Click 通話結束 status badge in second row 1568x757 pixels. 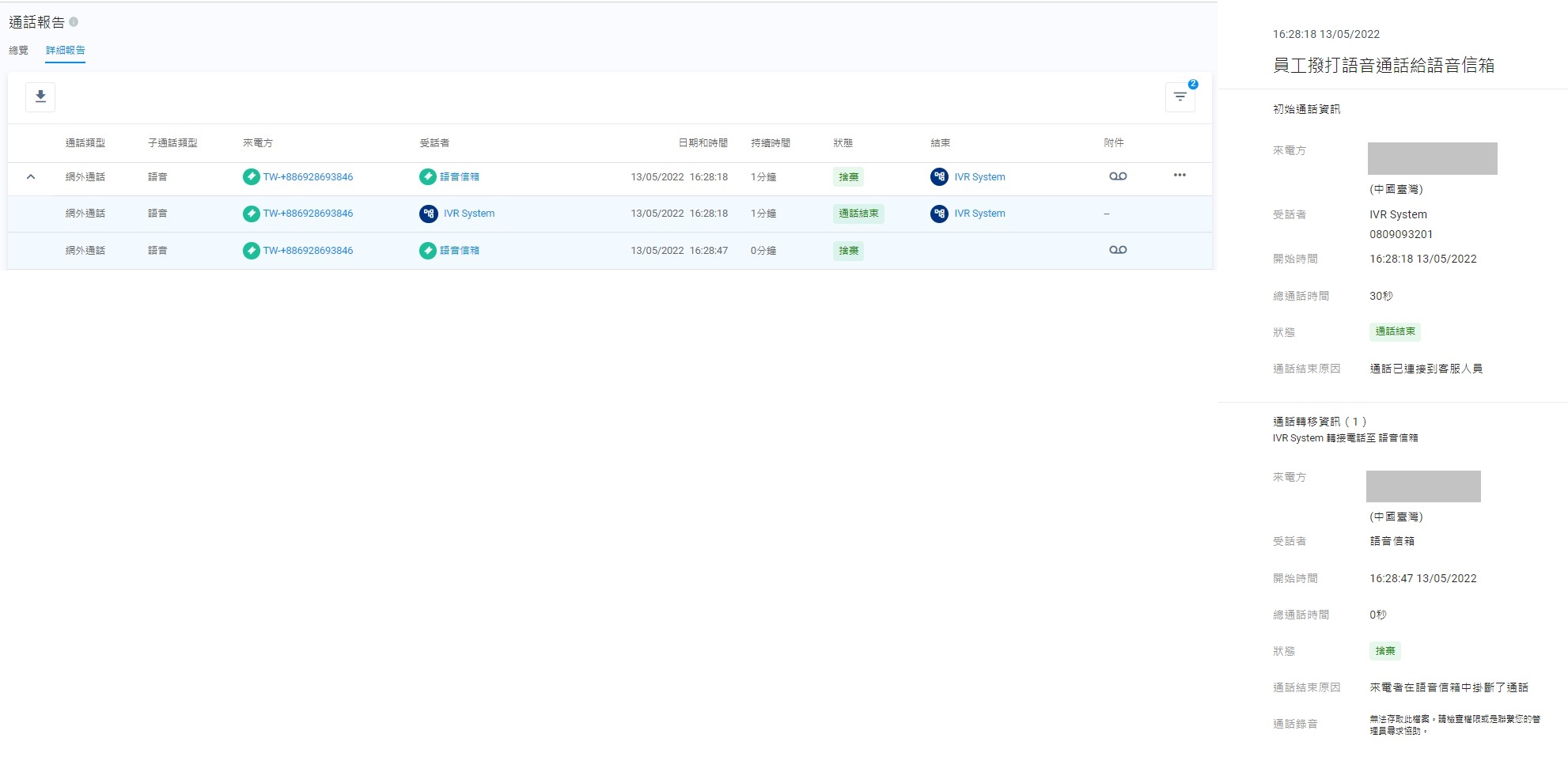(858, 214)
